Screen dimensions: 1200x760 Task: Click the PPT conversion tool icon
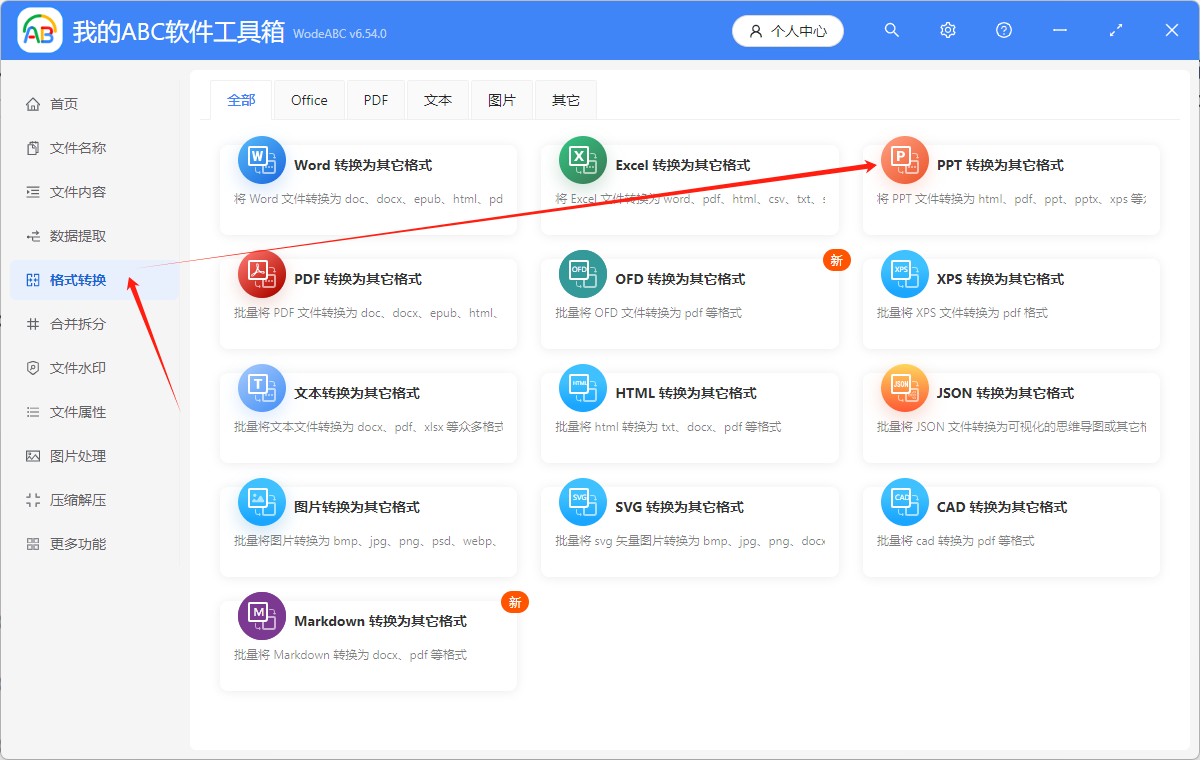click(x=904, y=159)
